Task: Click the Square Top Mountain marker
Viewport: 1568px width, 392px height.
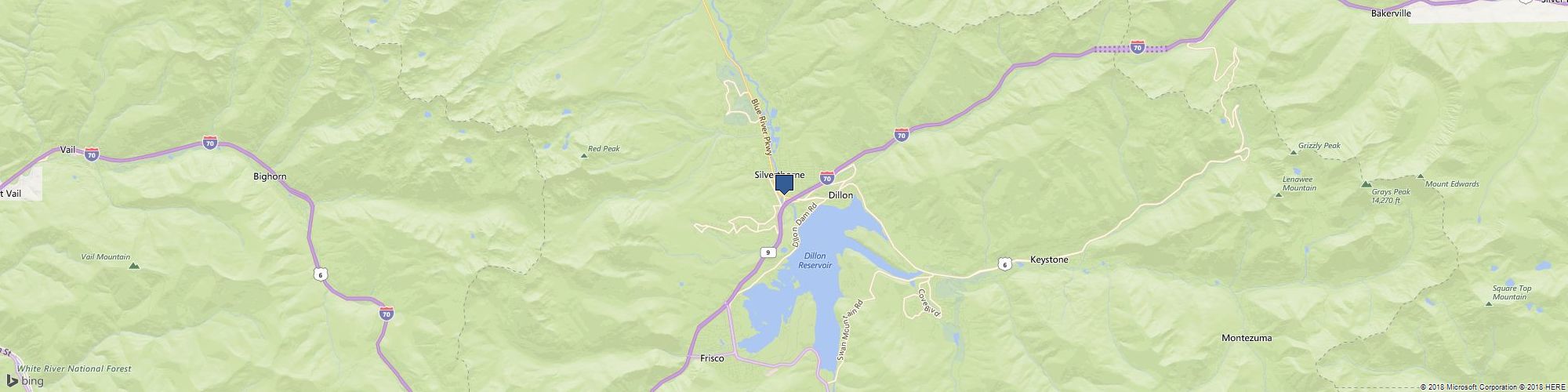Action: pos(1489,302)
